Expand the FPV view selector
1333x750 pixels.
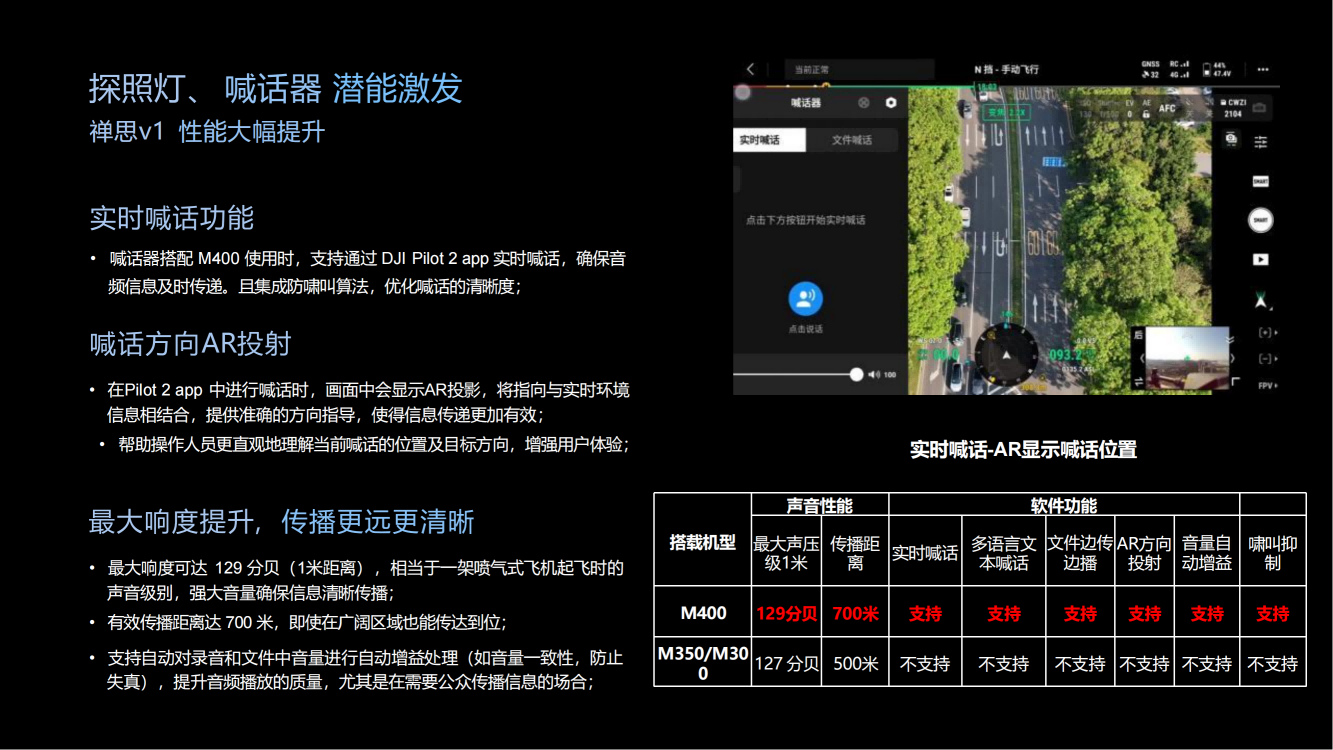1267,385
